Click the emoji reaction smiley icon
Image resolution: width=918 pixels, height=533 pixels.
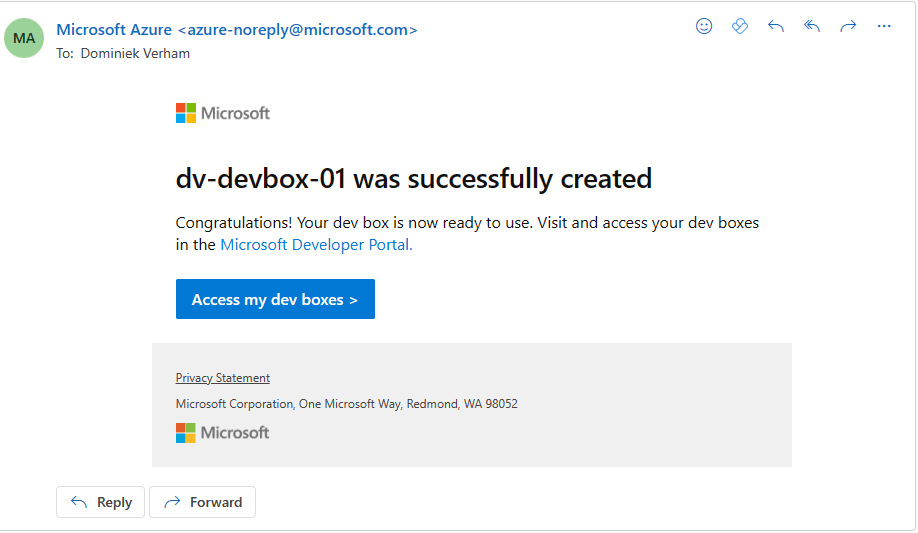pyautogui.click(x=704, y=27)
